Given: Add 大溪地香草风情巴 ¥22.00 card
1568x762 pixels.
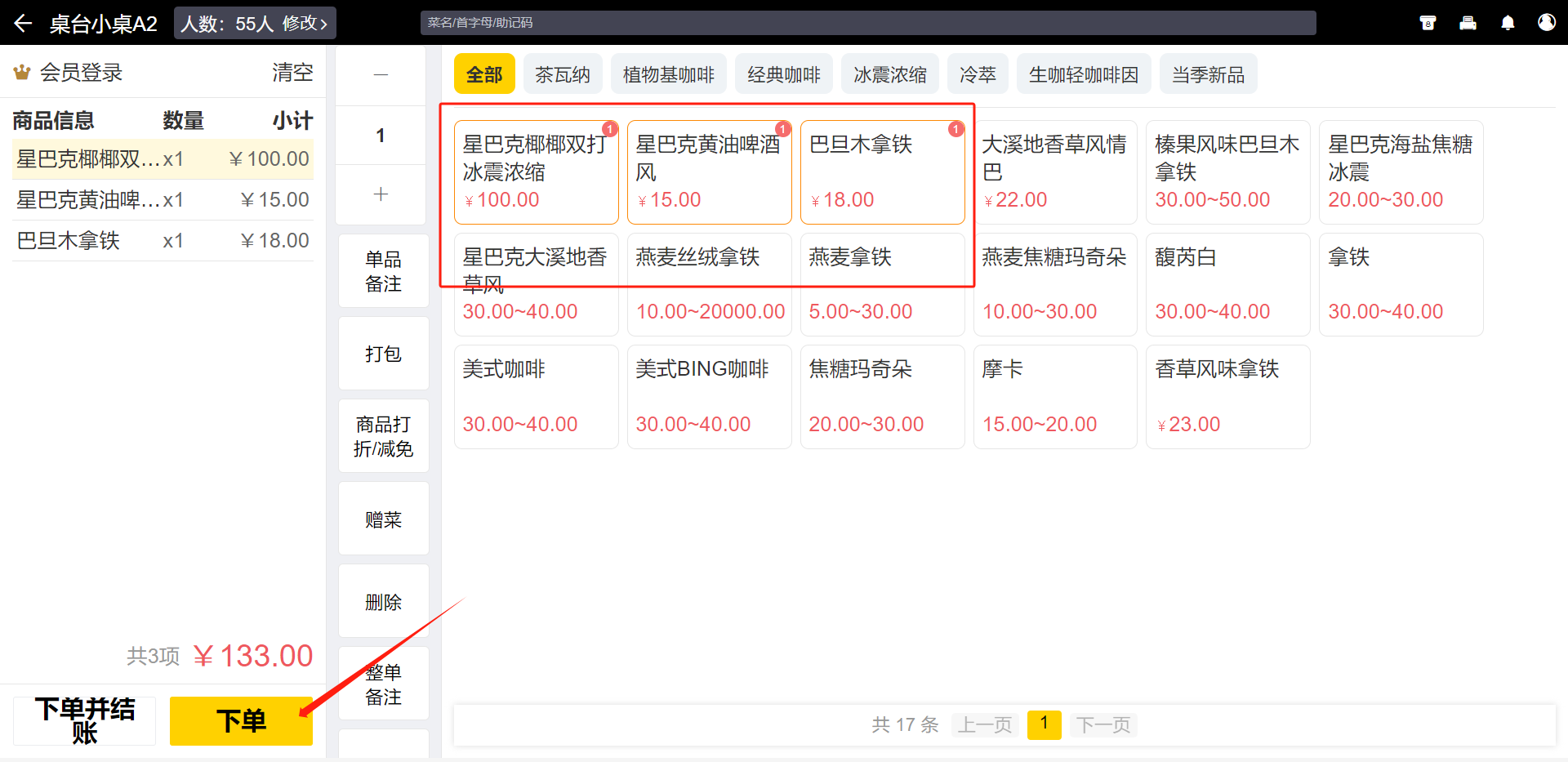Looking at the screenshot, I should click(1055, 172).
